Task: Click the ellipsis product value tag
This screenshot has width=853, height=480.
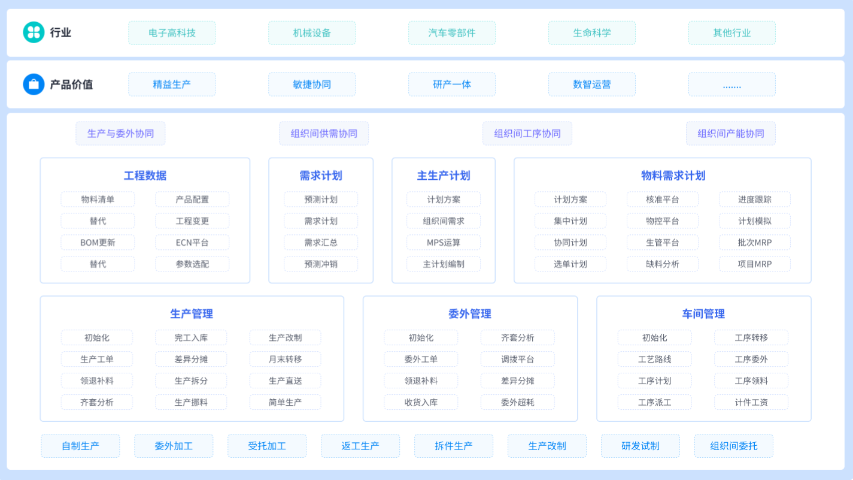Action: 732,84
